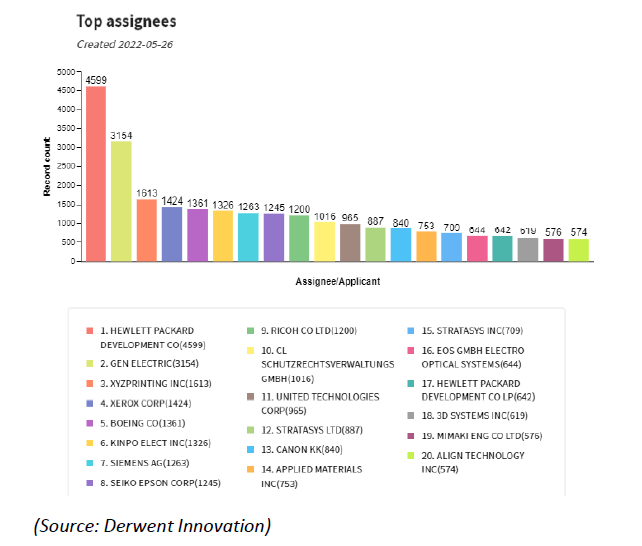Toggle the Xerox Corp legend swatch
Image resolution: width=642 pixels, height=546 pixels.
pos(90,403)
